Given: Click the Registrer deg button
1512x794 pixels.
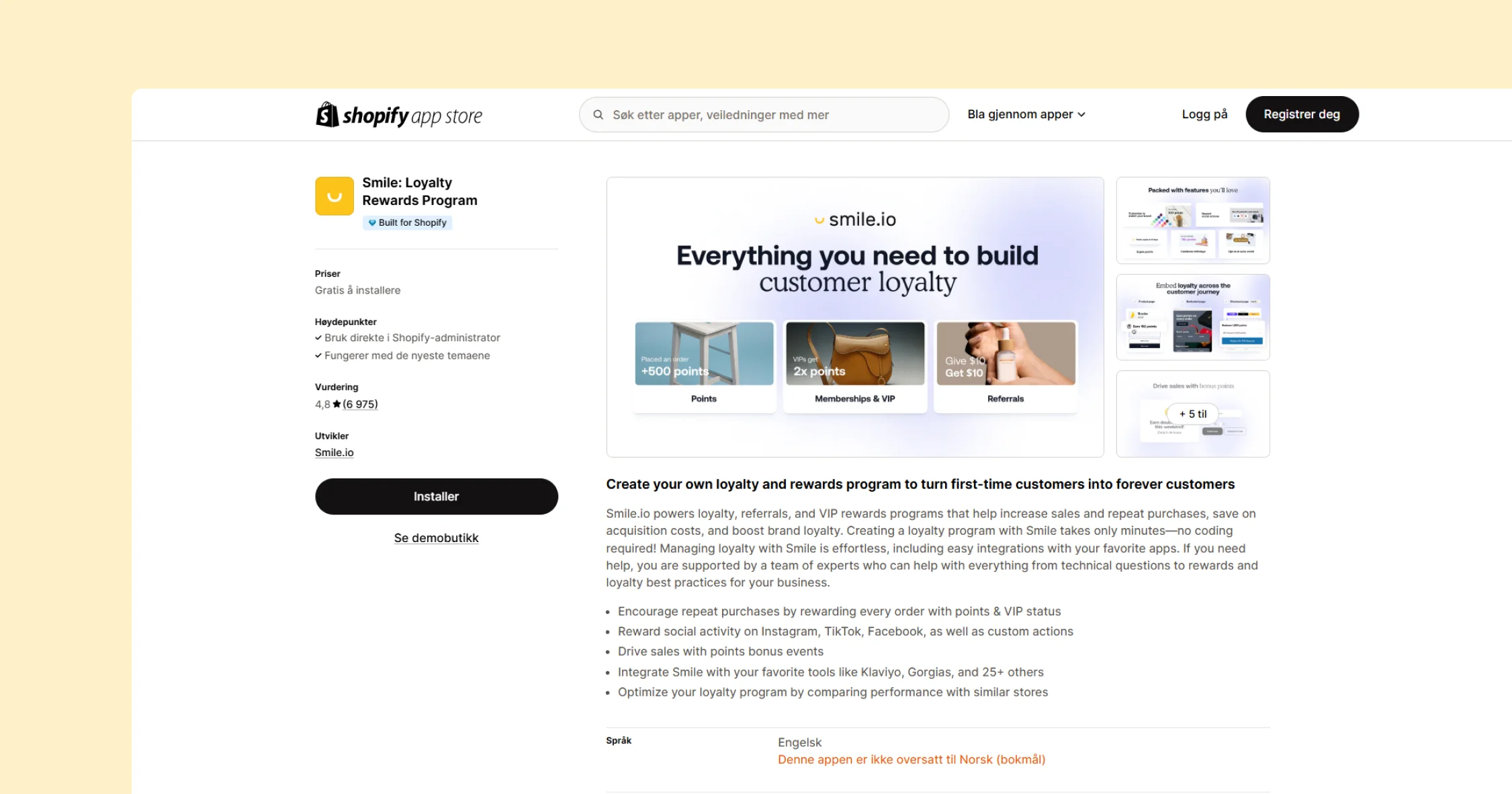Looking at the screenshot, I should point(1302,114).
